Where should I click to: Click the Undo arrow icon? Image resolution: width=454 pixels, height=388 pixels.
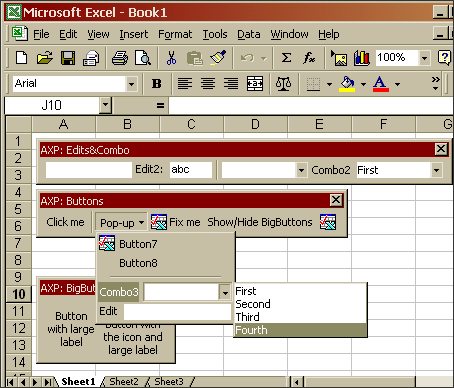247,58
